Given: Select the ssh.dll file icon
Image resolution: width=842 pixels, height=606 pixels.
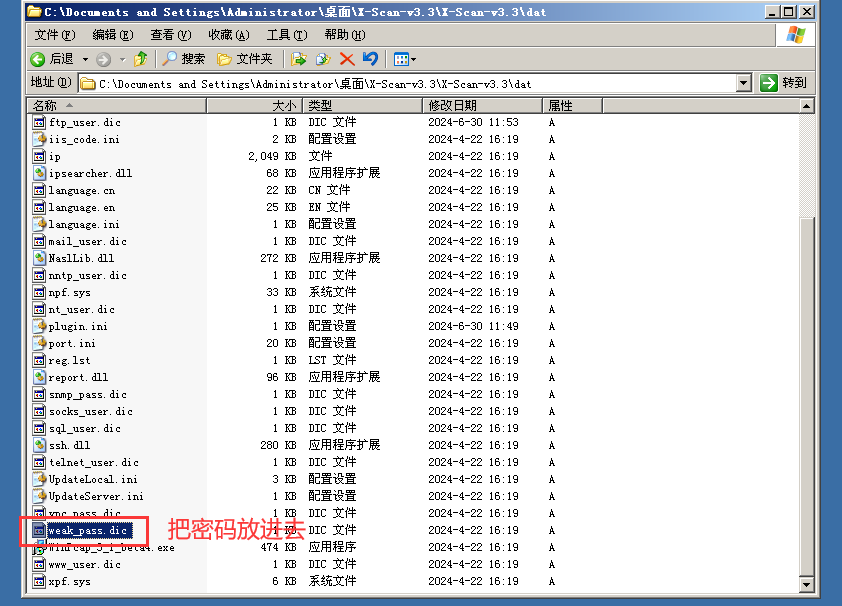Looking at the screenshot, I should tap(39, 446).
